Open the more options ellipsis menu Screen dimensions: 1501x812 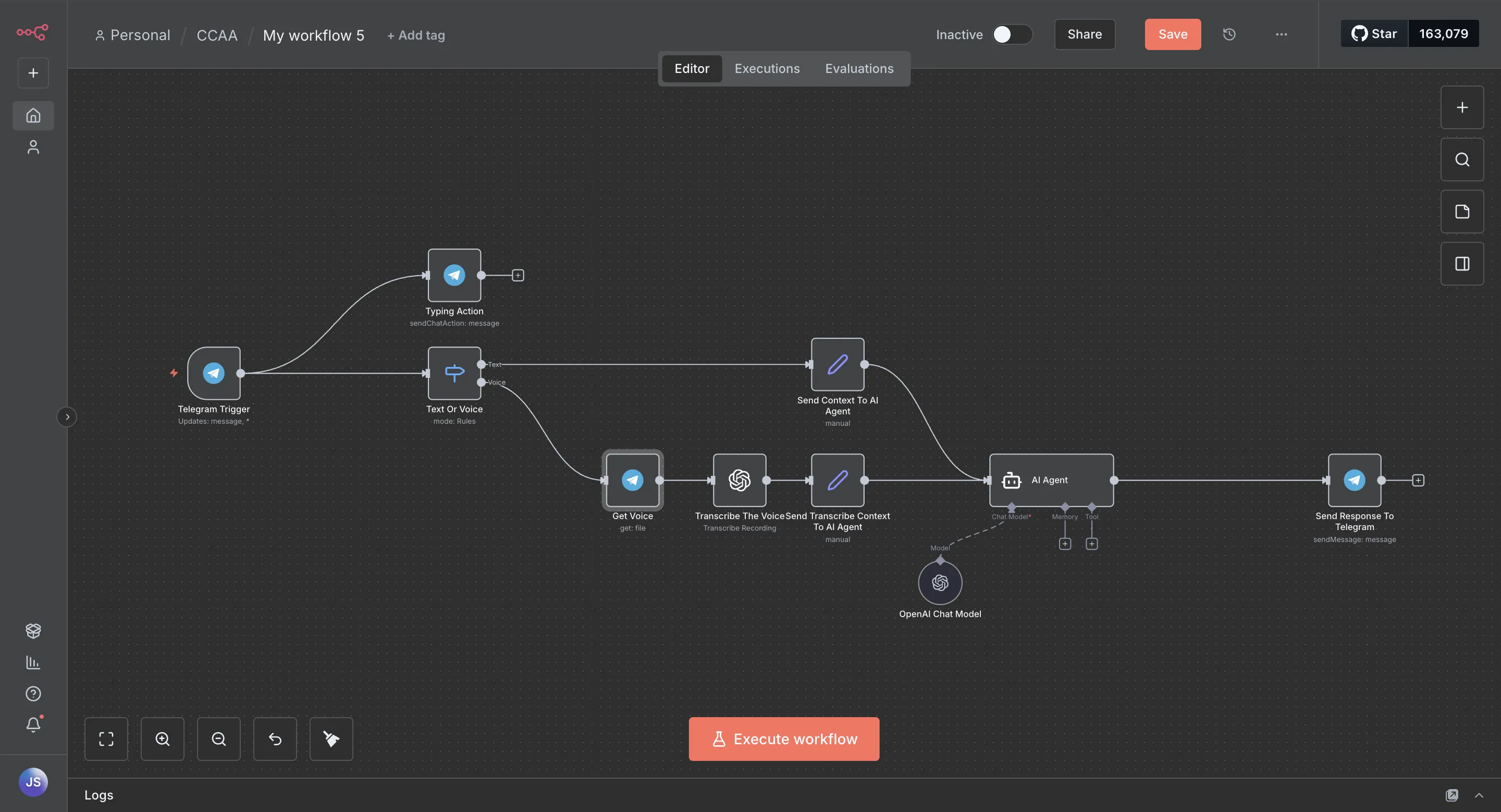(1281, 34)
